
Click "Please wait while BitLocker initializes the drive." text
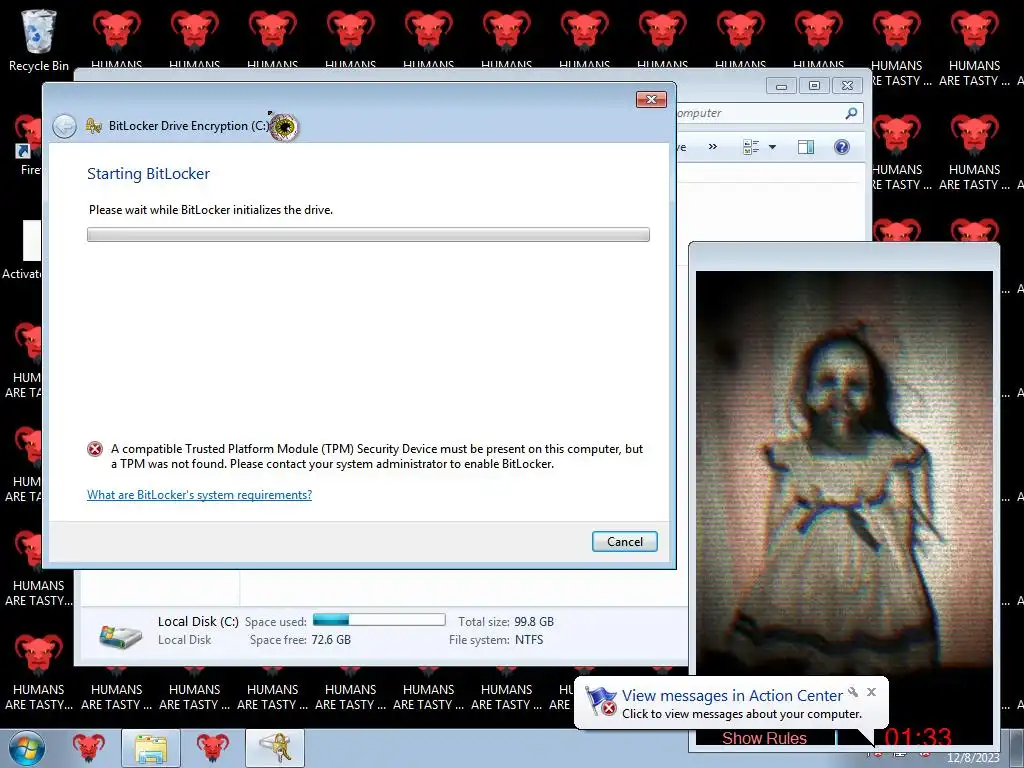pos(211,210)
